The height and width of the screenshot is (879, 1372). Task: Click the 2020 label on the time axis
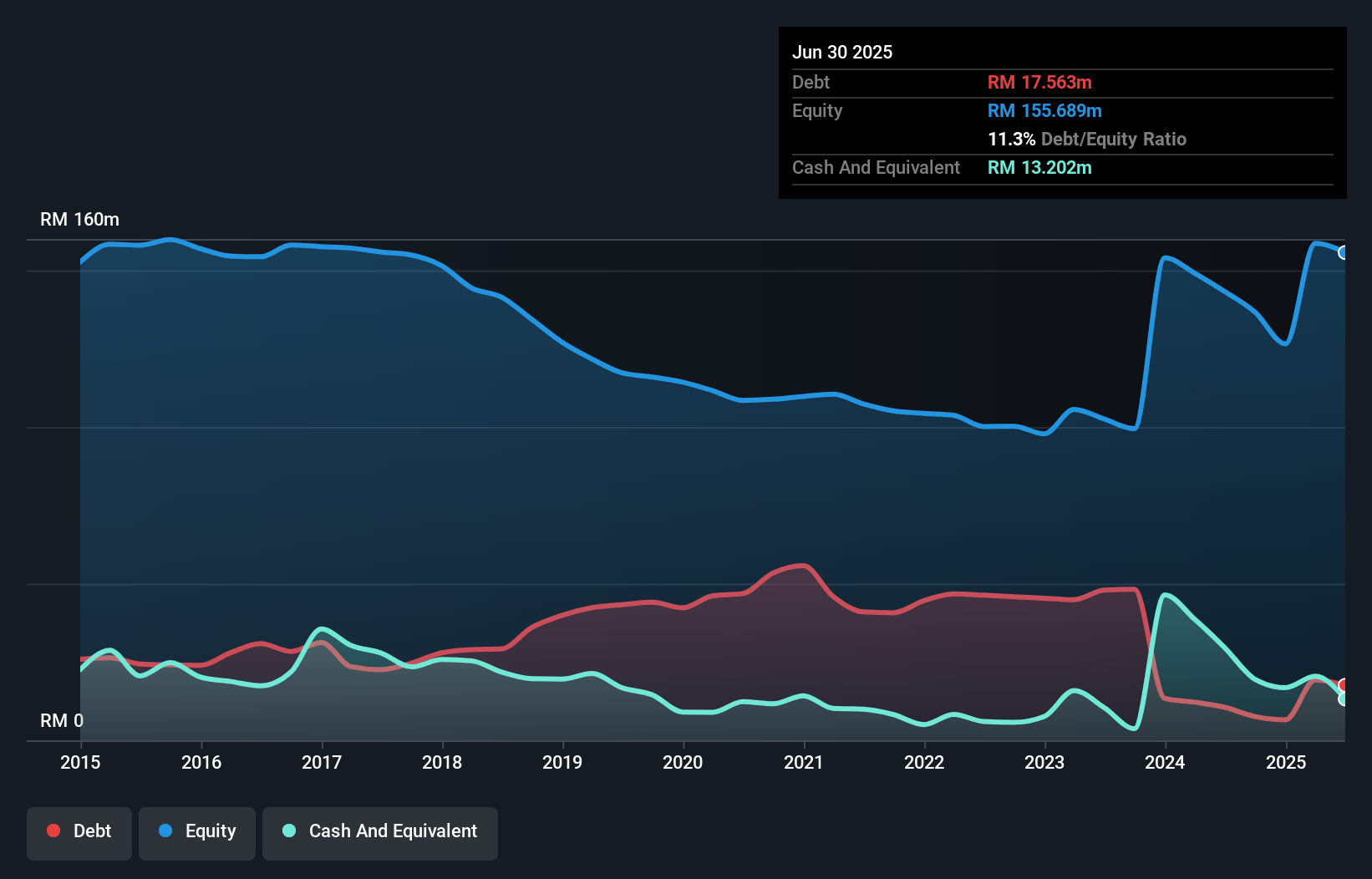pyautogui.click(x=683, y=762)
